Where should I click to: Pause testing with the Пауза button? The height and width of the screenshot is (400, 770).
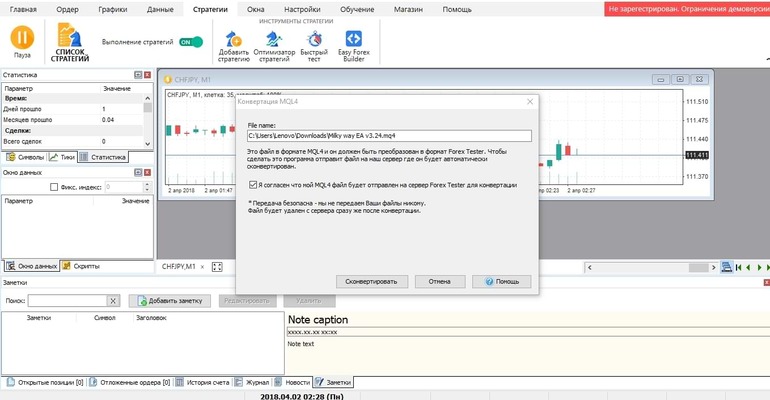pyautogui.click(x=22, y=42)
